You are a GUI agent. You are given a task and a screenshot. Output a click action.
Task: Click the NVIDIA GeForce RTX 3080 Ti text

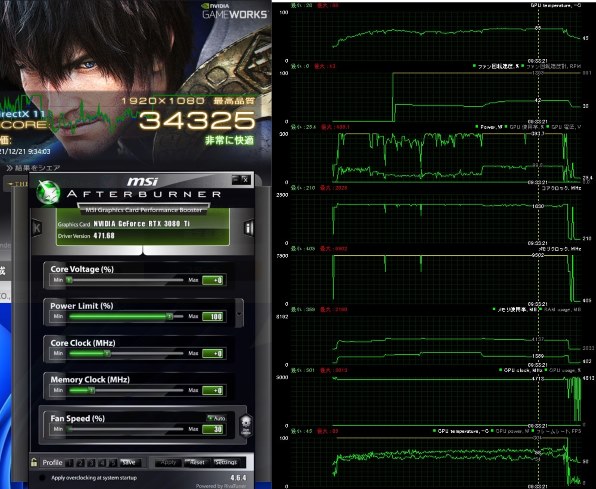point(141,224)
